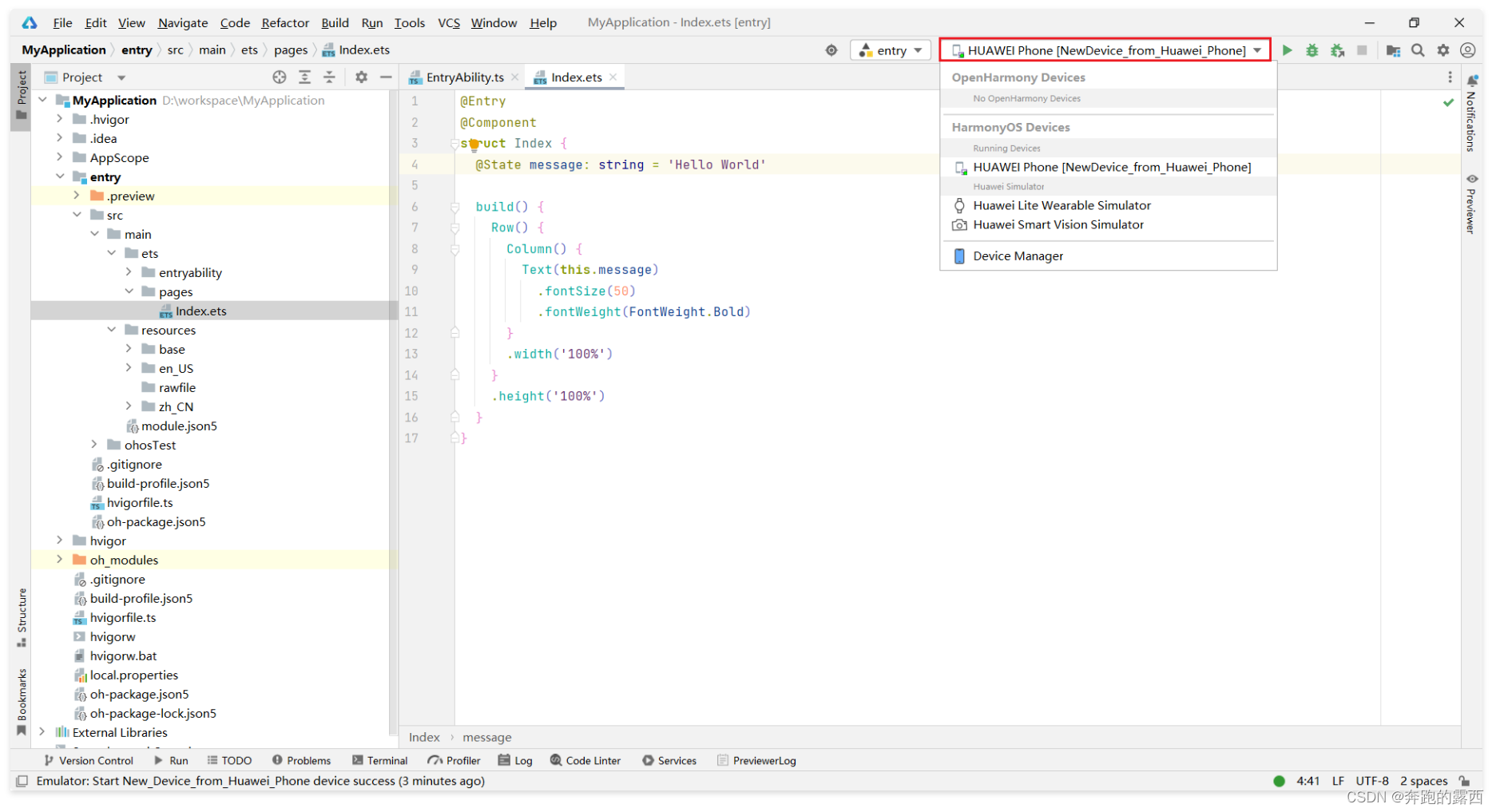Click the Stop square icon in toolbar
The width and height of the screenshot is (1496, 812).
point(1362,50)
